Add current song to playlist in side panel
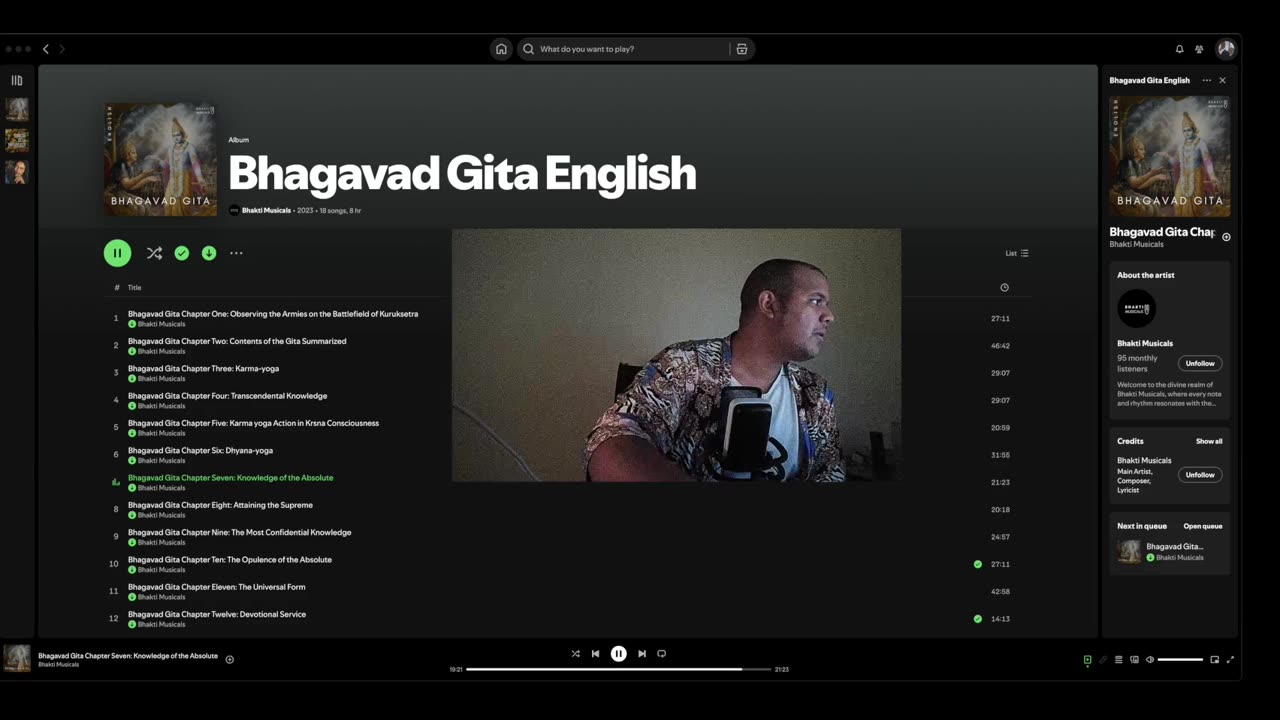 (1226, 237)
